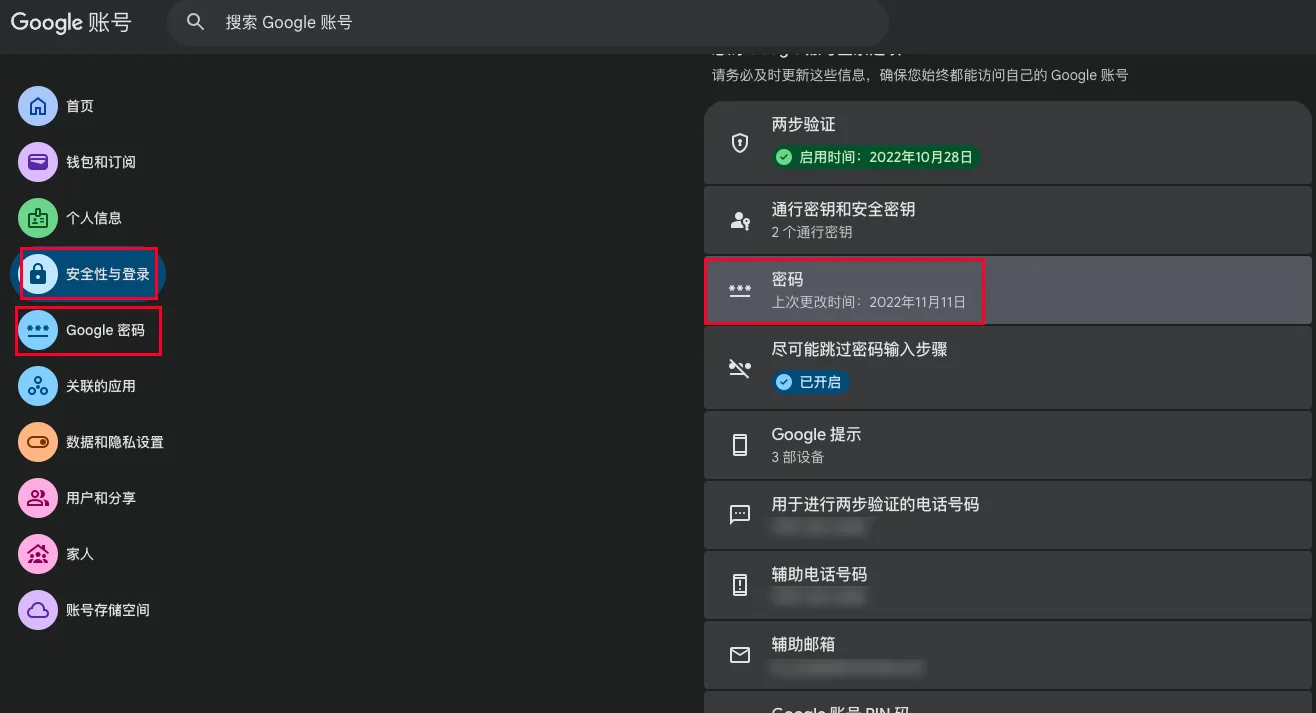Click the crossed-out password icon beside 尽可能跳过密码输入步骤
The image size is (1316, 713).
[x=740, y=368]
